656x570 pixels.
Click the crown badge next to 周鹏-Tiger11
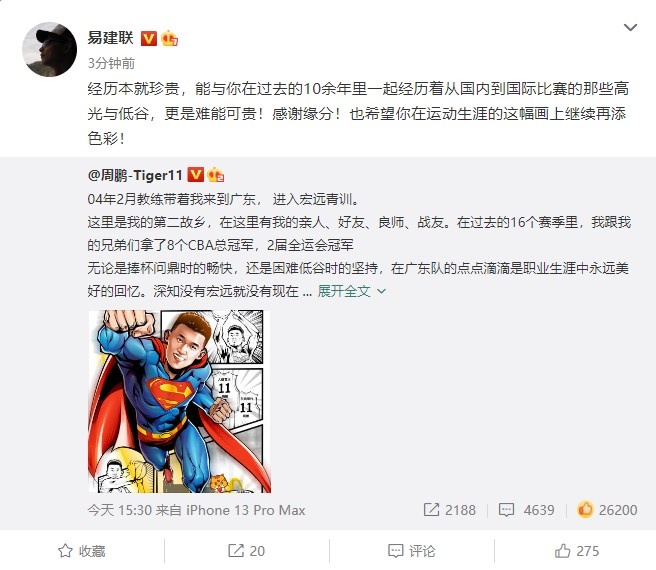215,175
